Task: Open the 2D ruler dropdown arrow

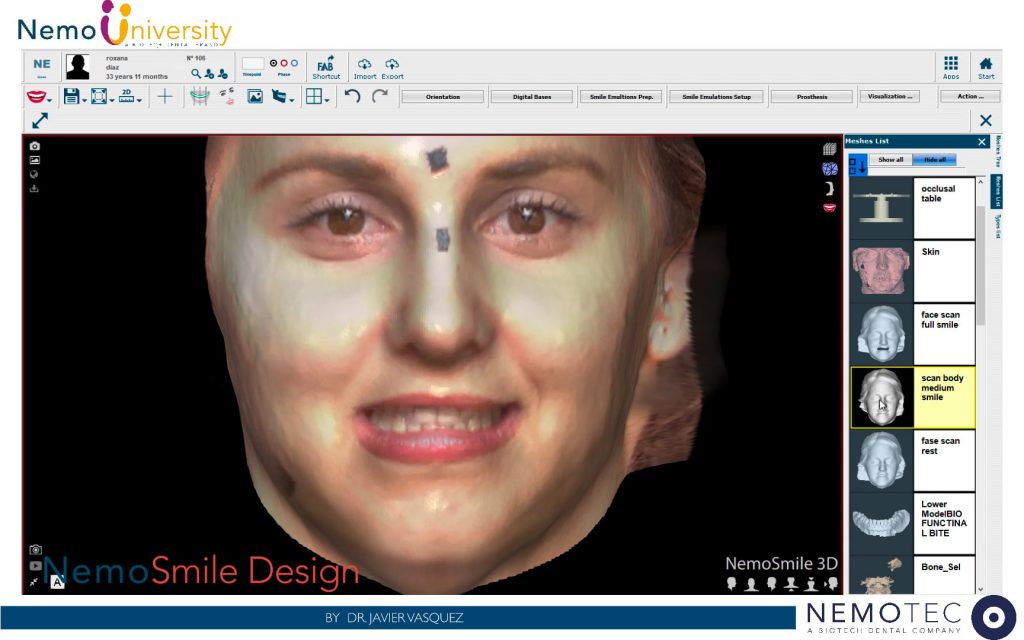Action: (x=139, y=101)
